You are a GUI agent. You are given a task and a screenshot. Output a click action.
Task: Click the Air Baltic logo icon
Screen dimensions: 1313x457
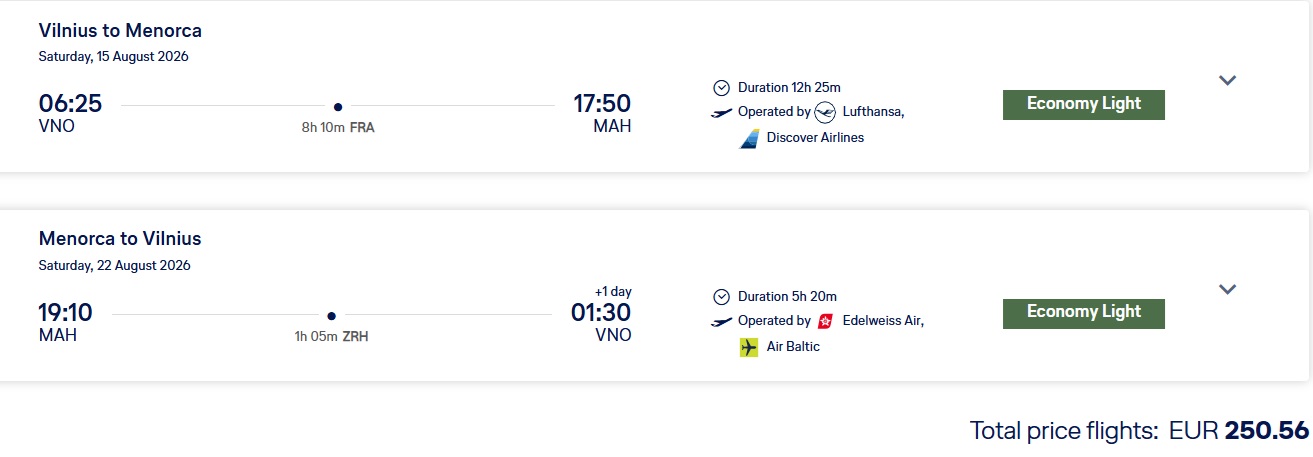click(749, 347)
